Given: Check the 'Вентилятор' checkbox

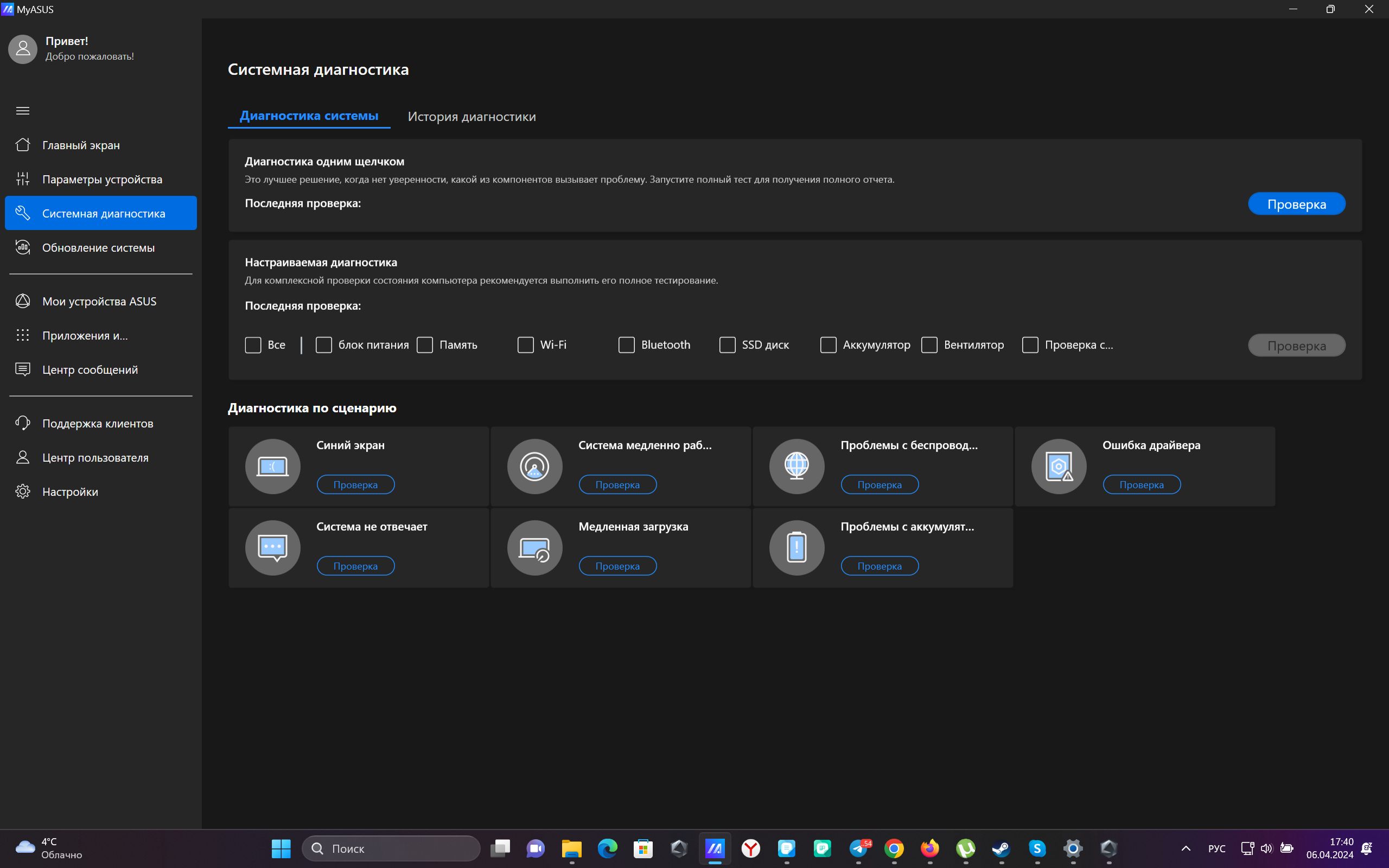Looking at the screenshot, I should [x=929, y=345].
